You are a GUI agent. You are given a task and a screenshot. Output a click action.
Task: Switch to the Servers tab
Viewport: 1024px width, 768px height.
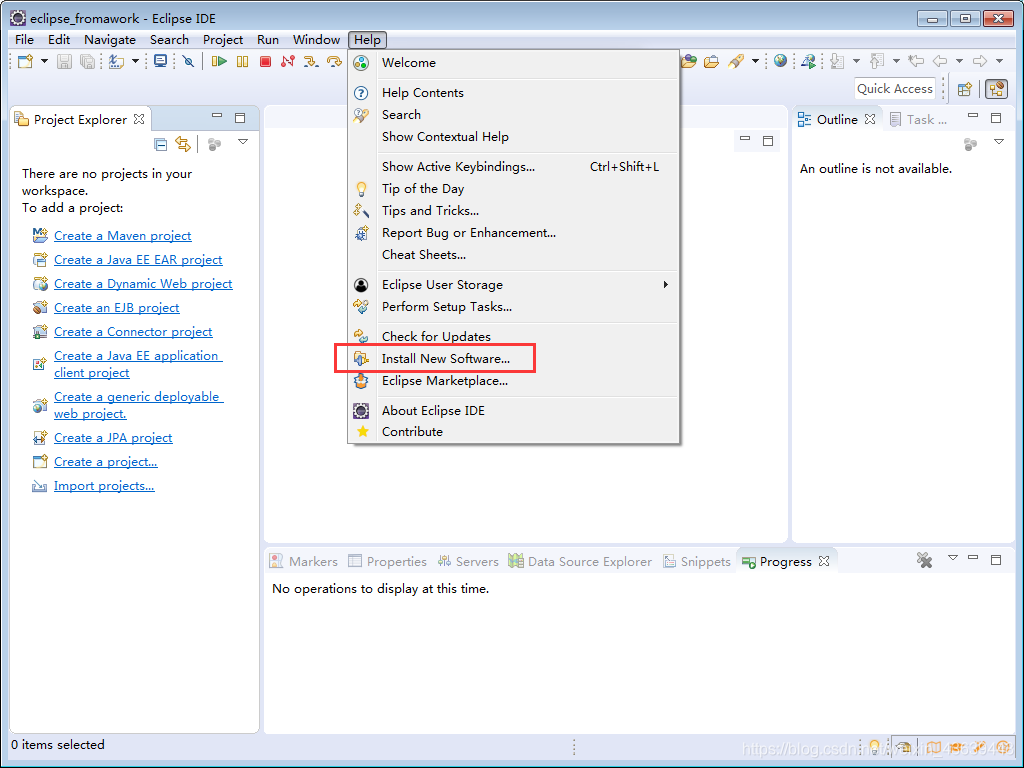tap(468, 562)
